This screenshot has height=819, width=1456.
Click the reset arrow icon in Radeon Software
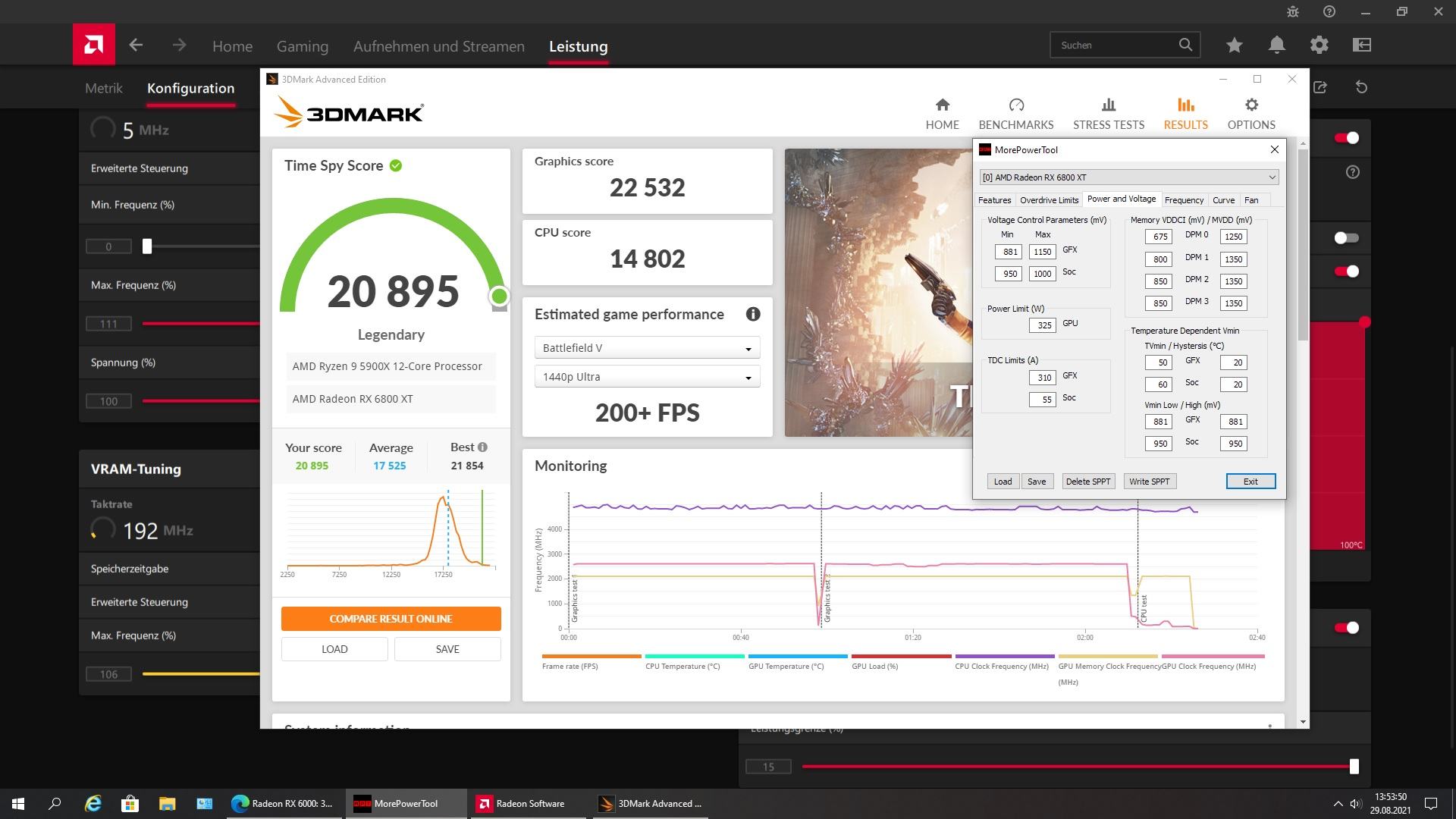coord(1362,87)
